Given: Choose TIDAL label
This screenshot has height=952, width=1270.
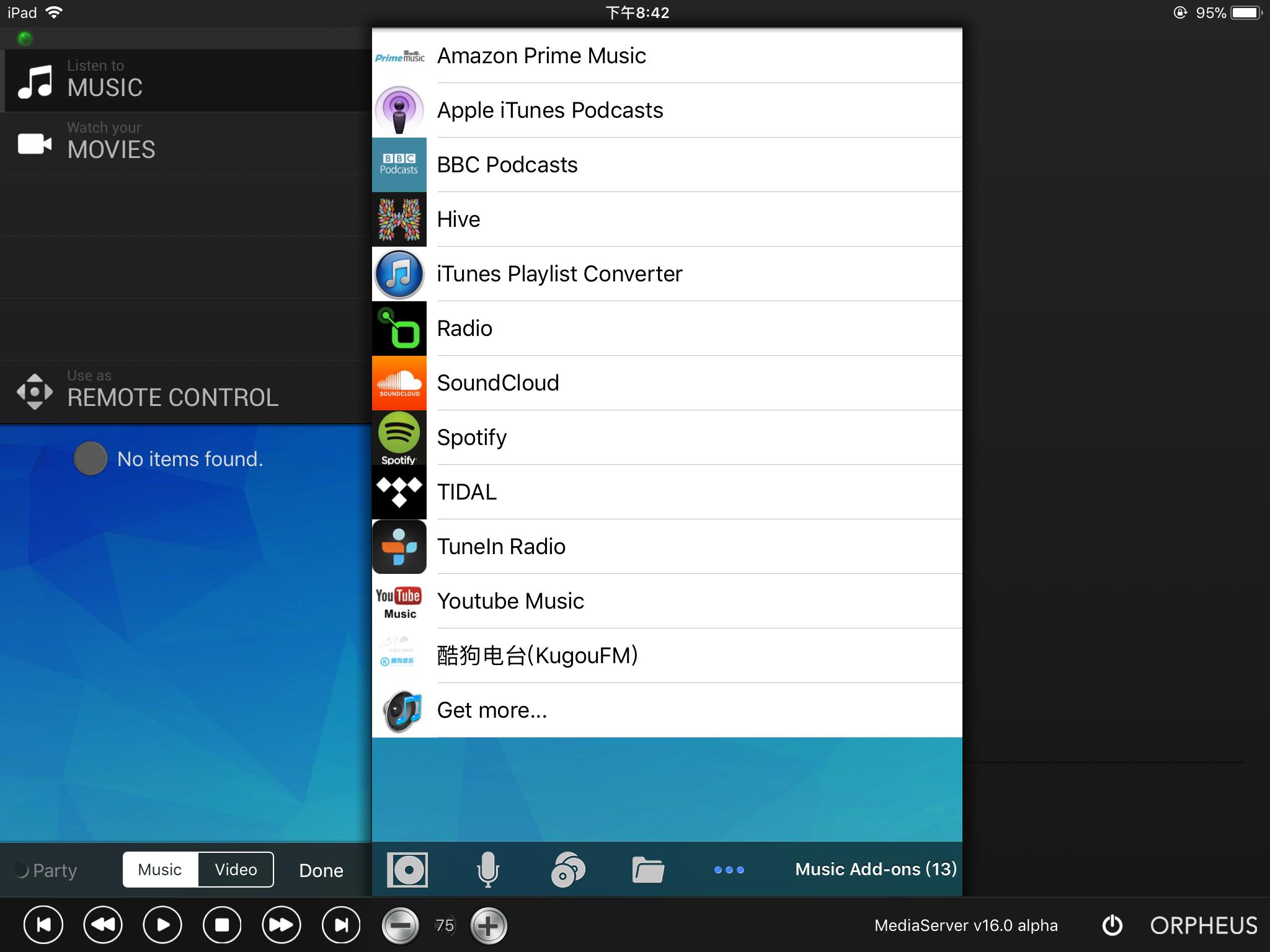Looking at the screenshot, I should coord(467,492).
